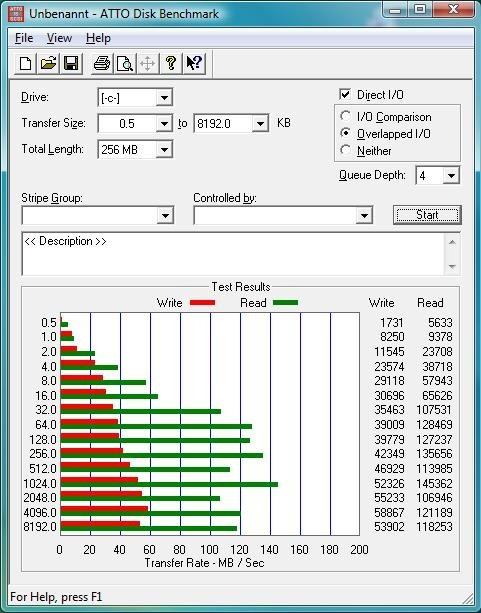Click the green Read legend swatch
Image resolution: width=481 pixels, height=613 pixels.
pos(285,303)
